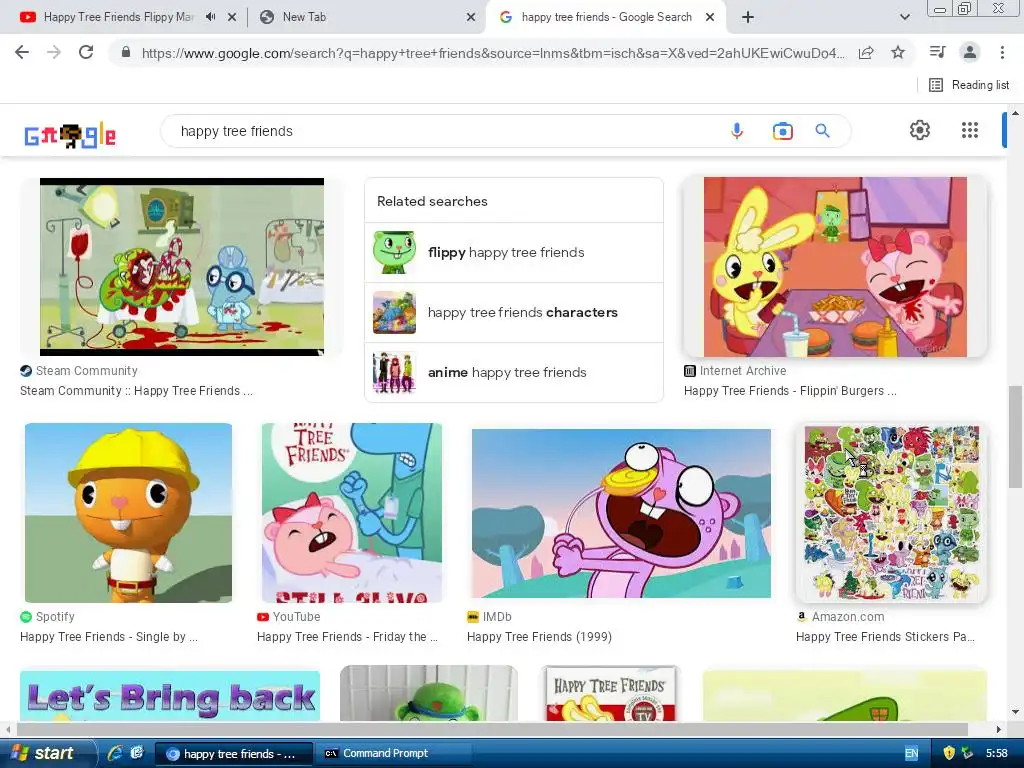Click the scroll down arrow
This screenshot has width=1024, height=768.
1014,712
